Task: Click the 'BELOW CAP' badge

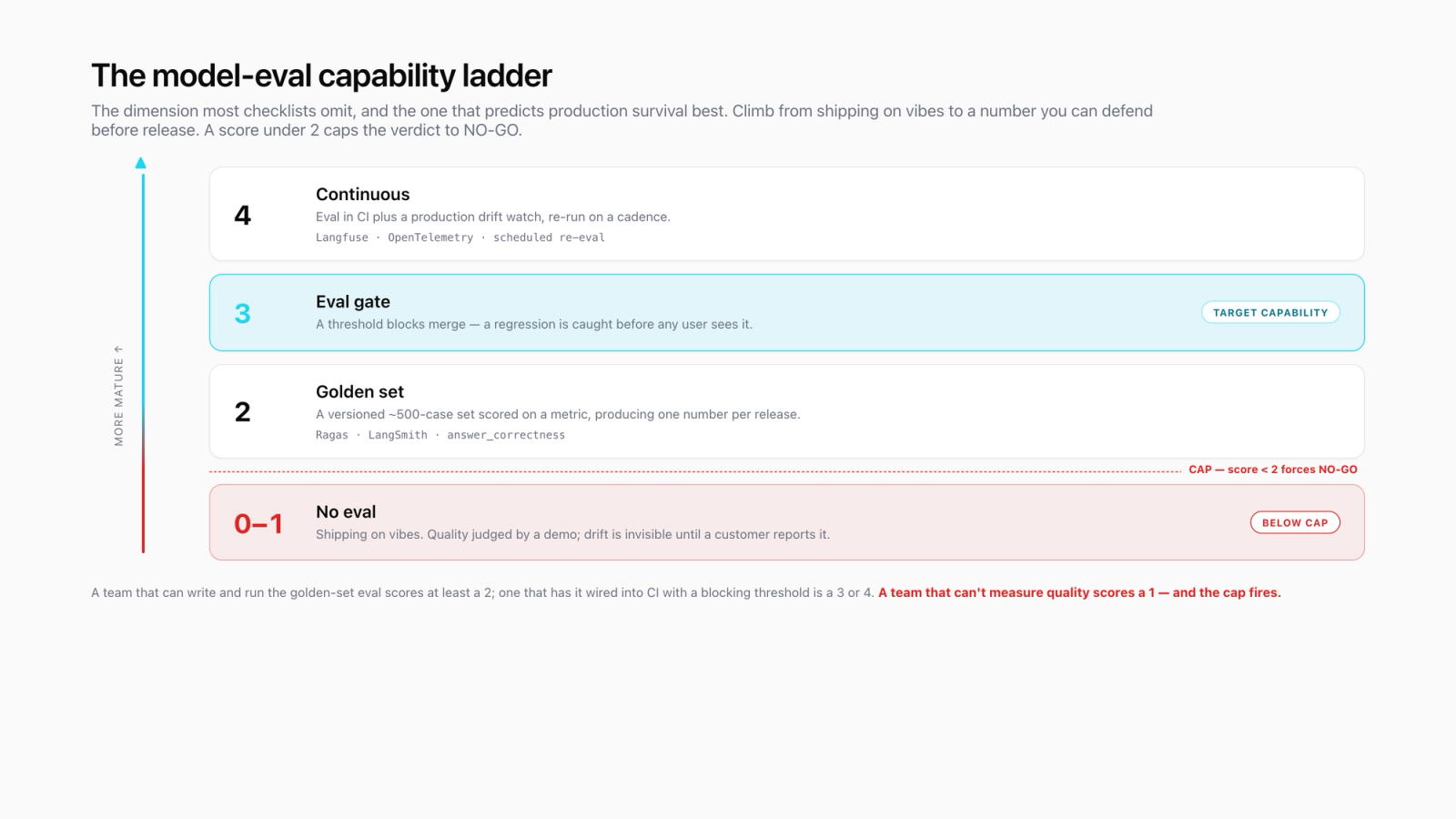Action: [x=1295, y=522]
